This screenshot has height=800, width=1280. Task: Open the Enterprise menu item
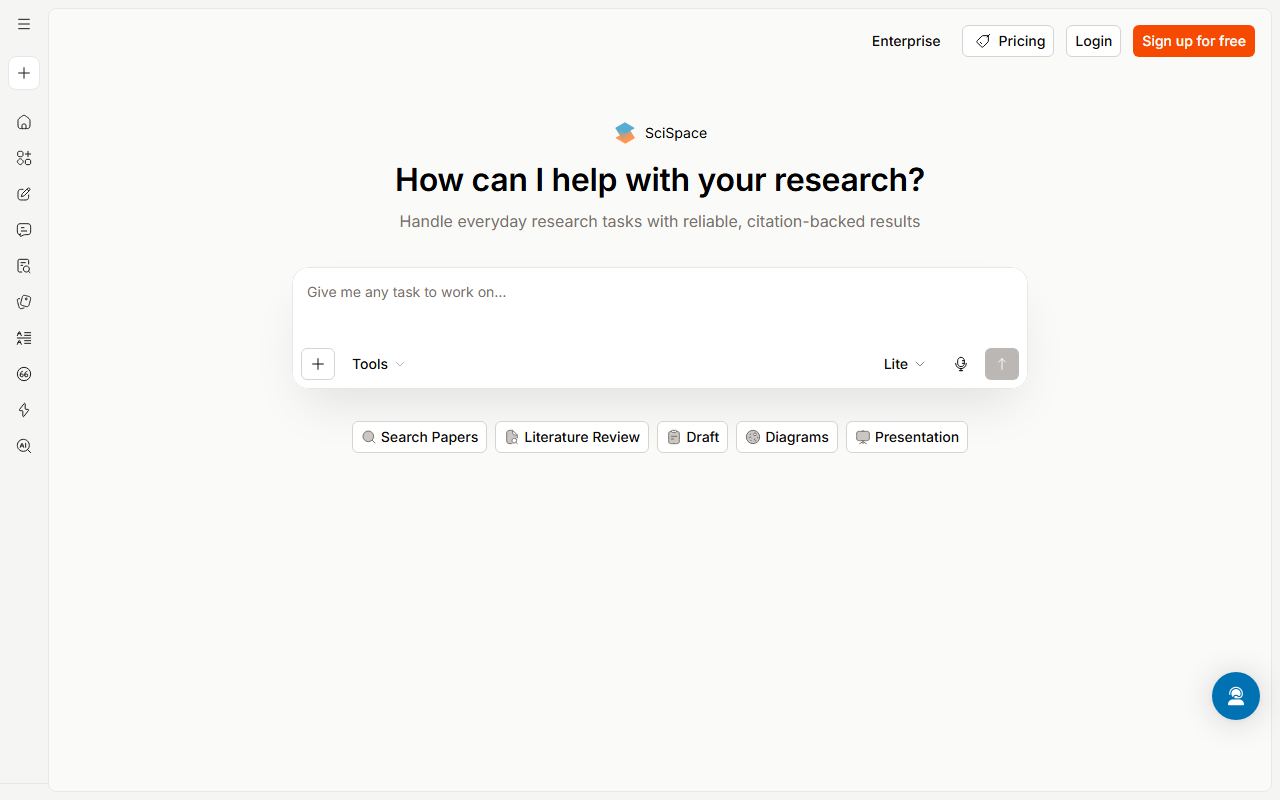tap(906, 41)
